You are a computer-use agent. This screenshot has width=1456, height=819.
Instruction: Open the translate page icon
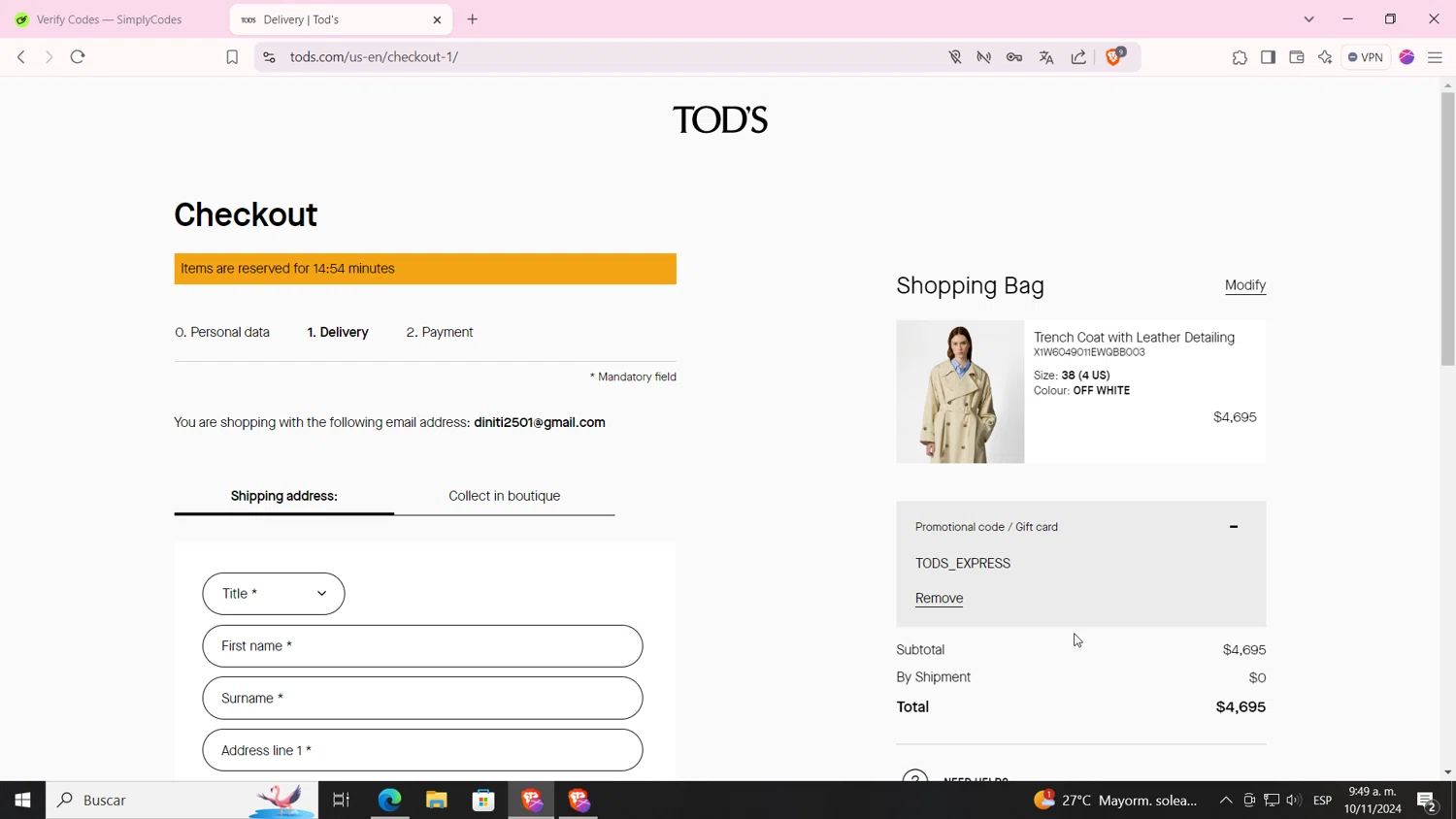tap(1046, 57)
